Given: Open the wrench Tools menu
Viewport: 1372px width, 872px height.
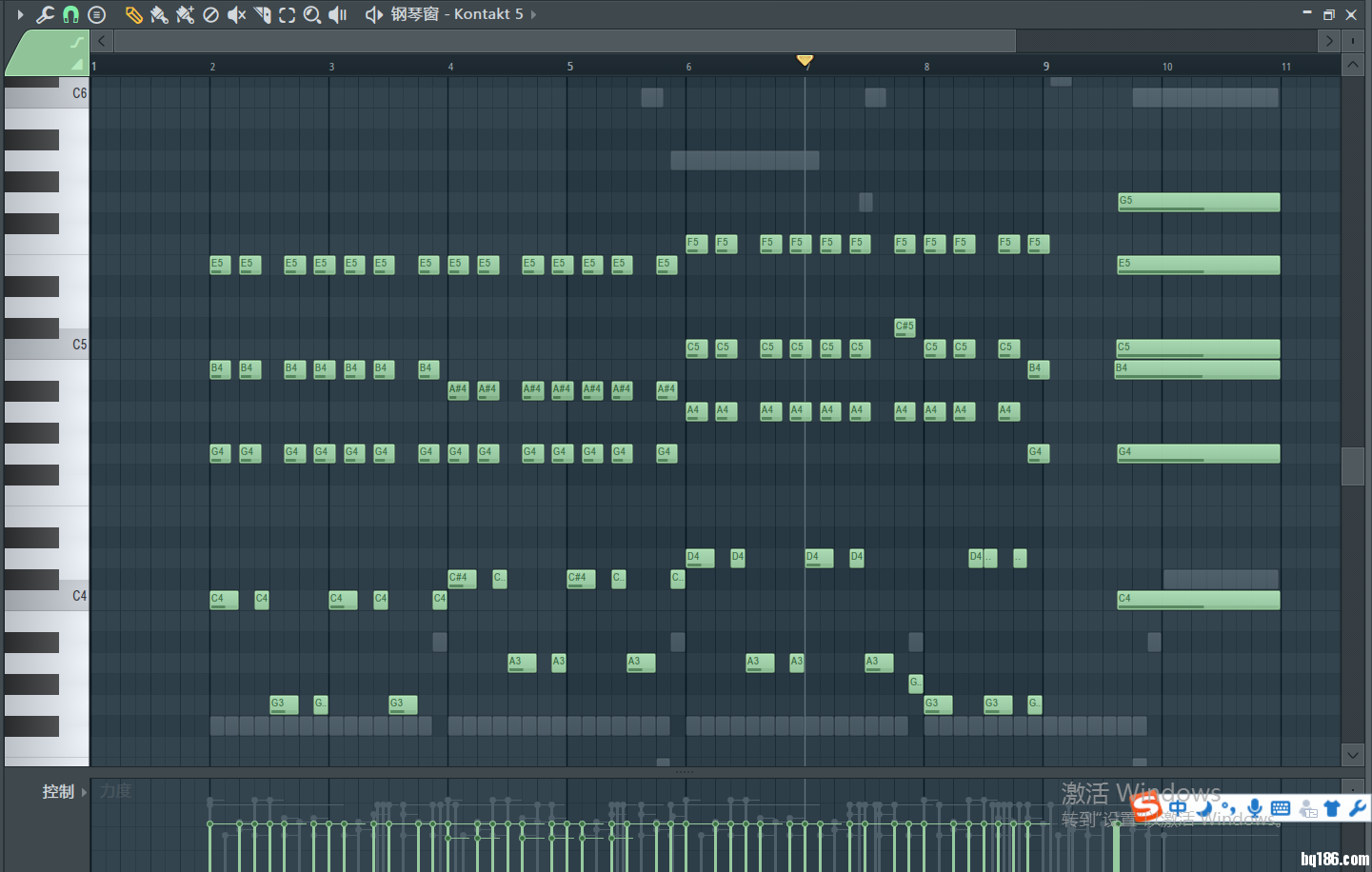Looking at the screenshot, I should (x=45, y=14).
